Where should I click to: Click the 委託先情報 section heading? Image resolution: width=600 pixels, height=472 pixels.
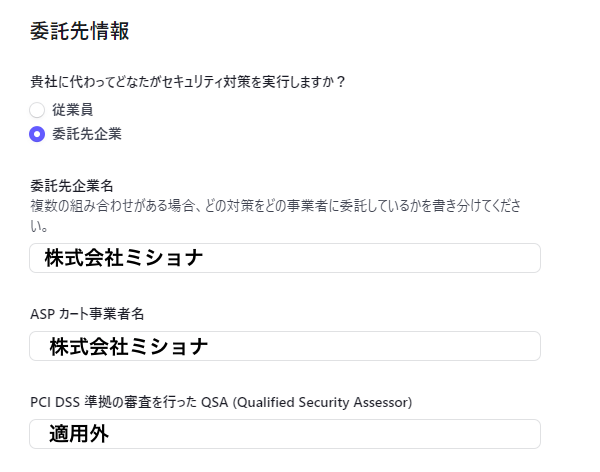81,31
